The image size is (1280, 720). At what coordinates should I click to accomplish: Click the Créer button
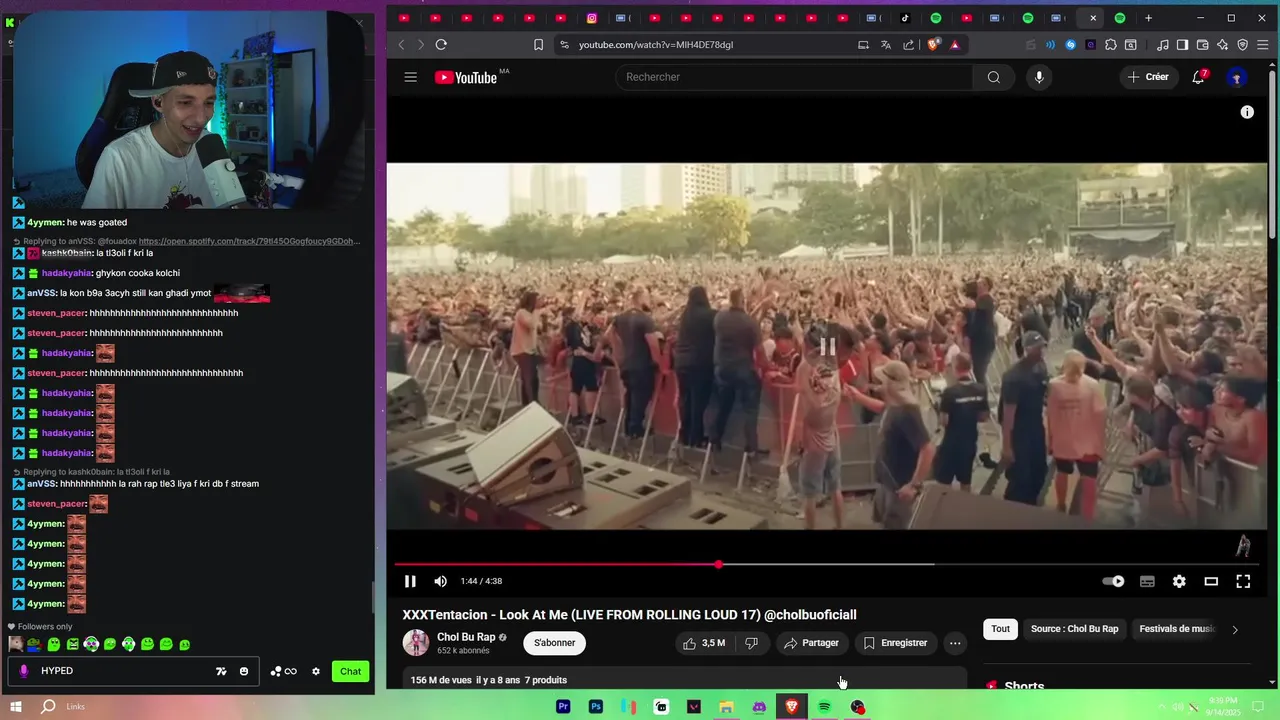click(1148, 77)
